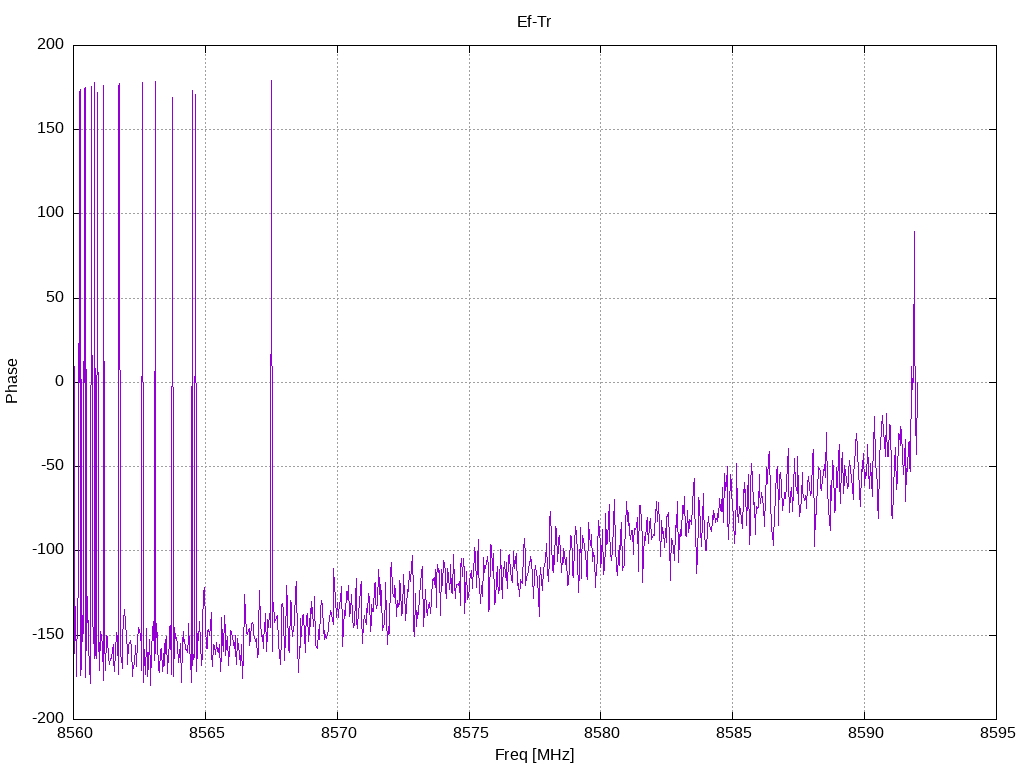
Task: Click the isolated phase spike near 8567.5 MHz
Action: [271, 82]
